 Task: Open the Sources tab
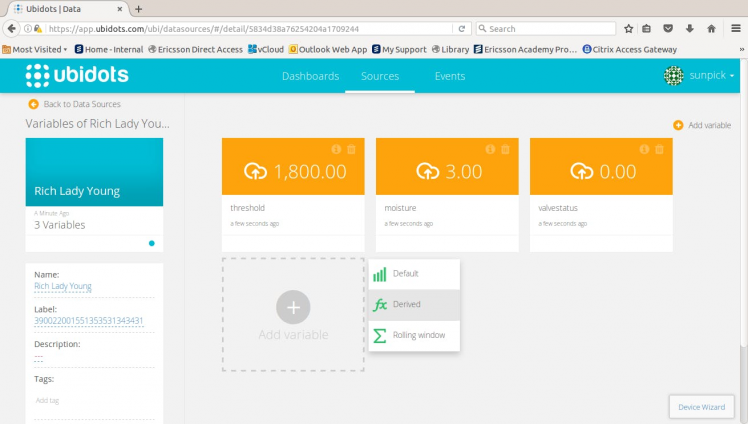pyautogui.click(x=380, y=76)
